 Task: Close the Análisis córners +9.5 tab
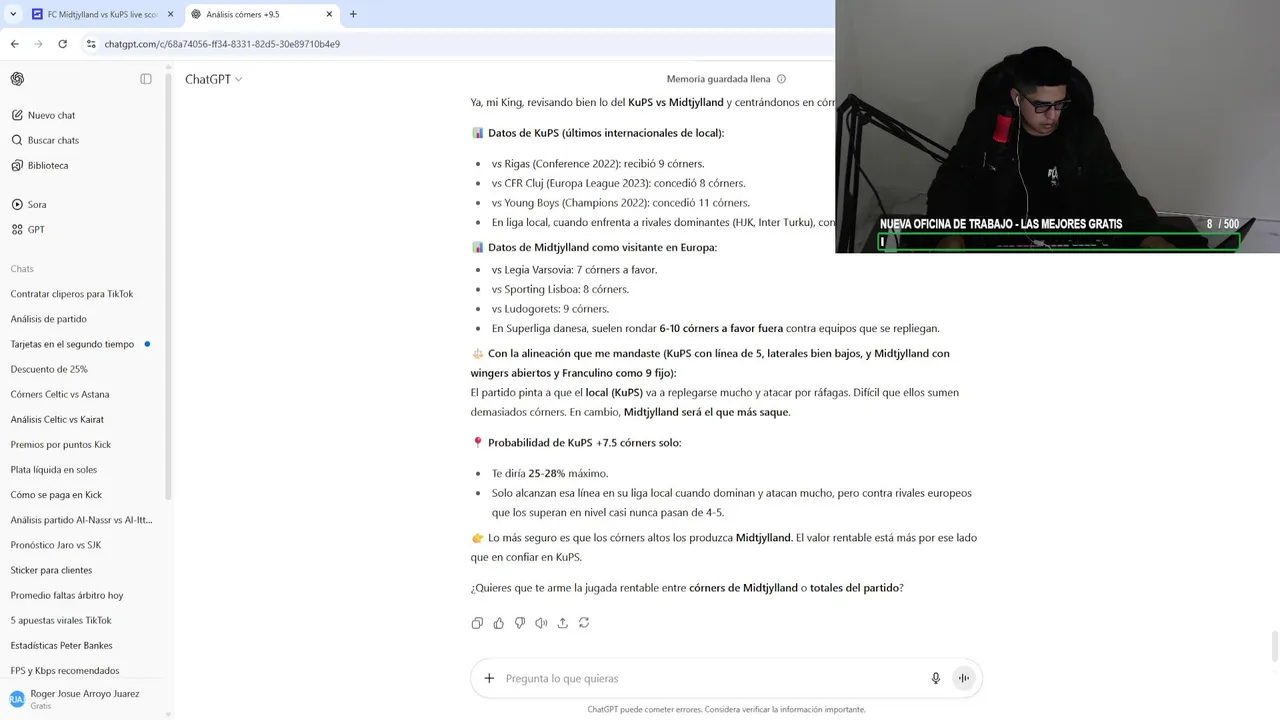(330, 14)
